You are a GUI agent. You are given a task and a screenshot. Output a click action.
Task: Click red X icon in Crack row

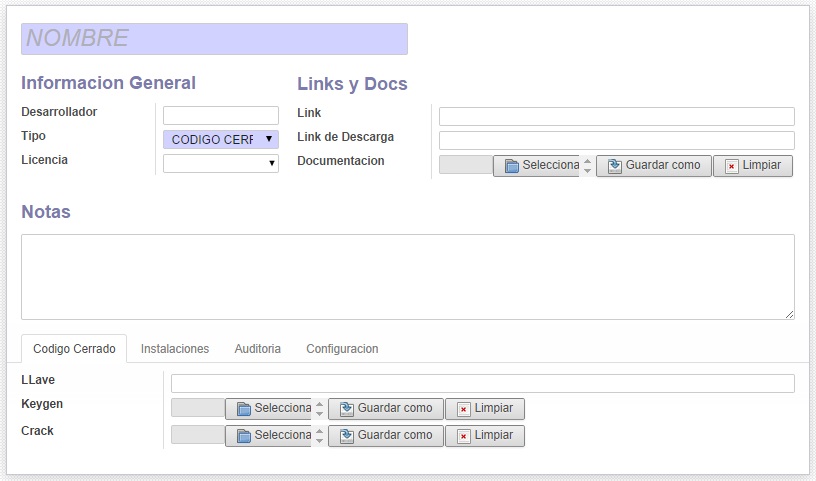point(463,436)
